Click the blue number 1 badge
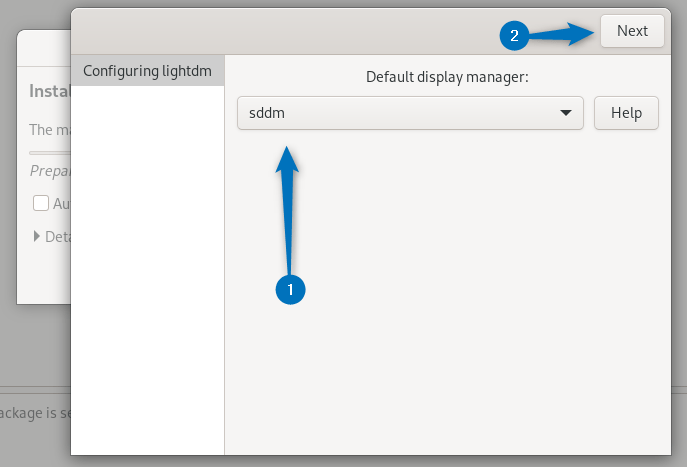This screenshot has height=467, width=687. pos(290,289)
